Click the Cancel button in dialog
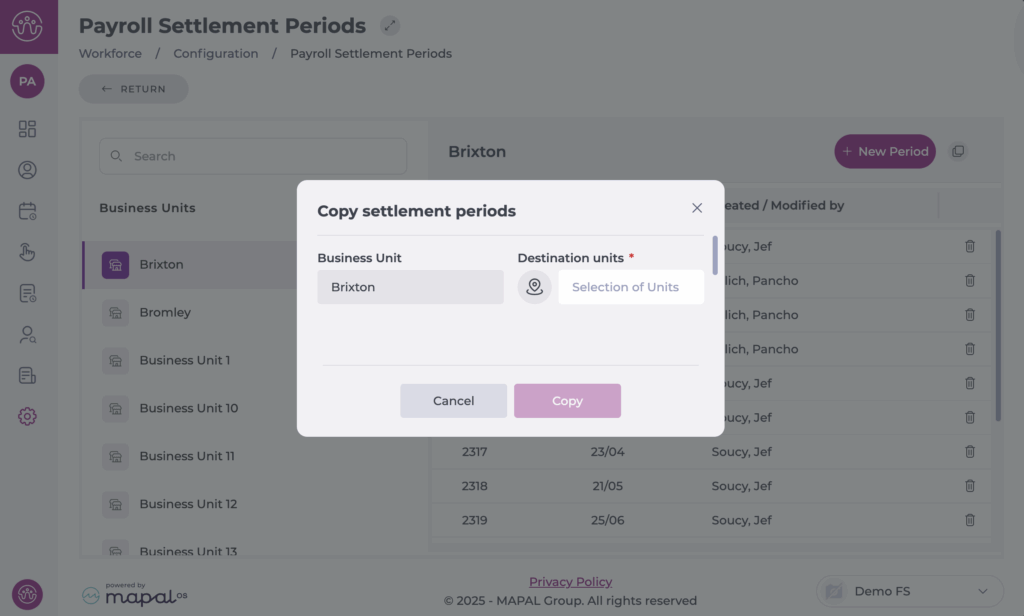Viewport: 1024px width, 616px height. [x=453, y=400]
